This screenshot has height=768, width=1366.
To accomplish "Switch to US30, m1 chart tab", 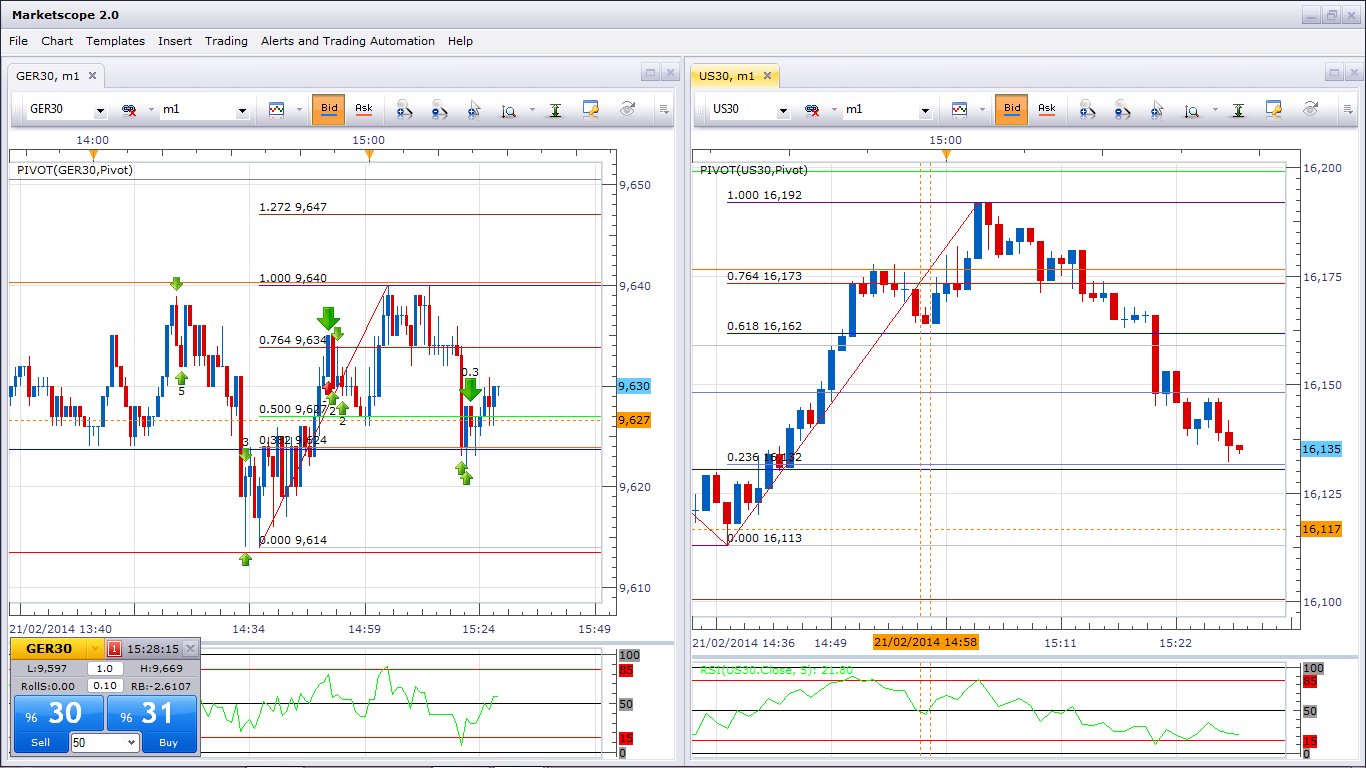I will click(x=727, y=76).
